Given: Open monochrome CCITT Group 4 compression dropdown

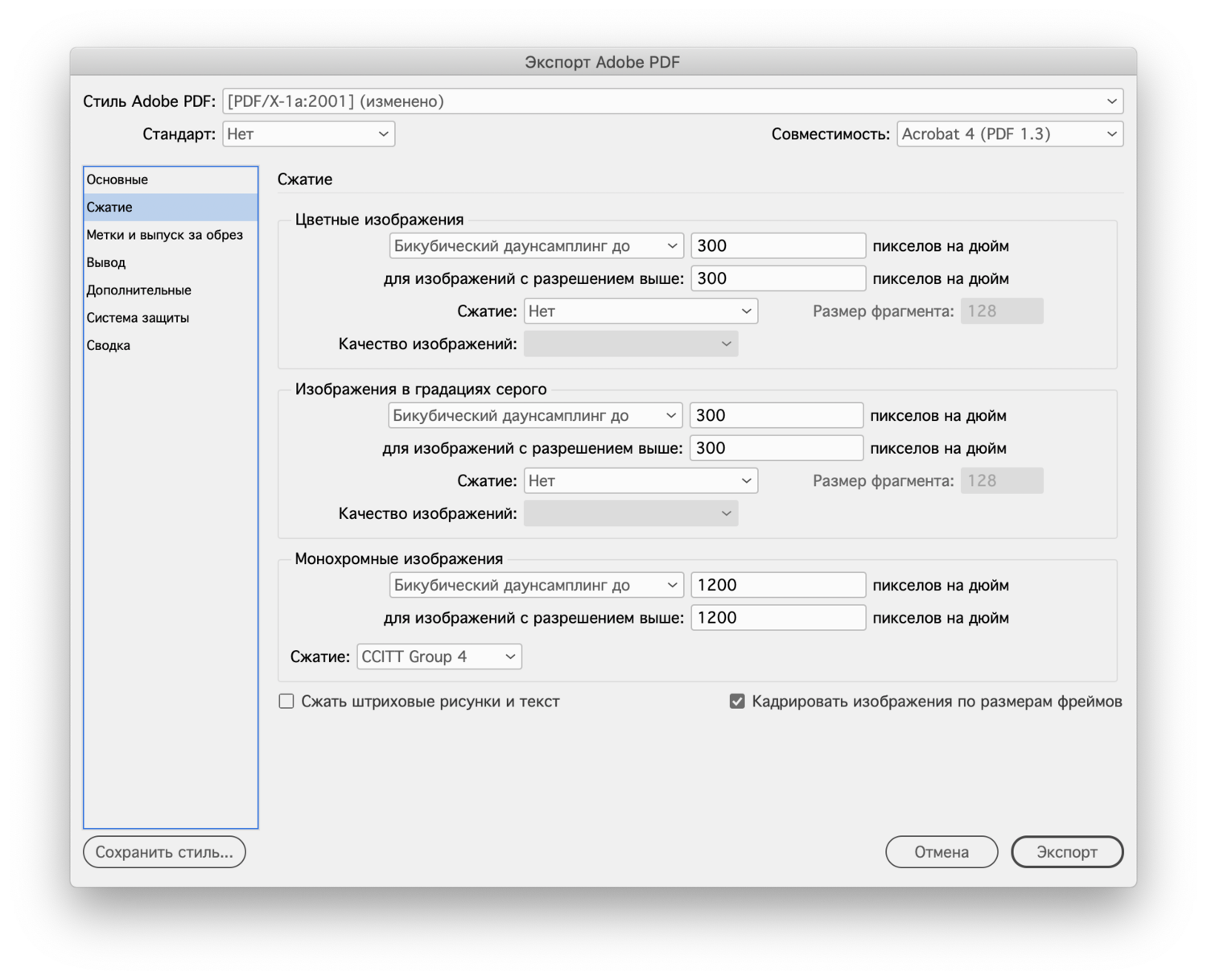Looking at the screenshot, I should pos(439,657).
